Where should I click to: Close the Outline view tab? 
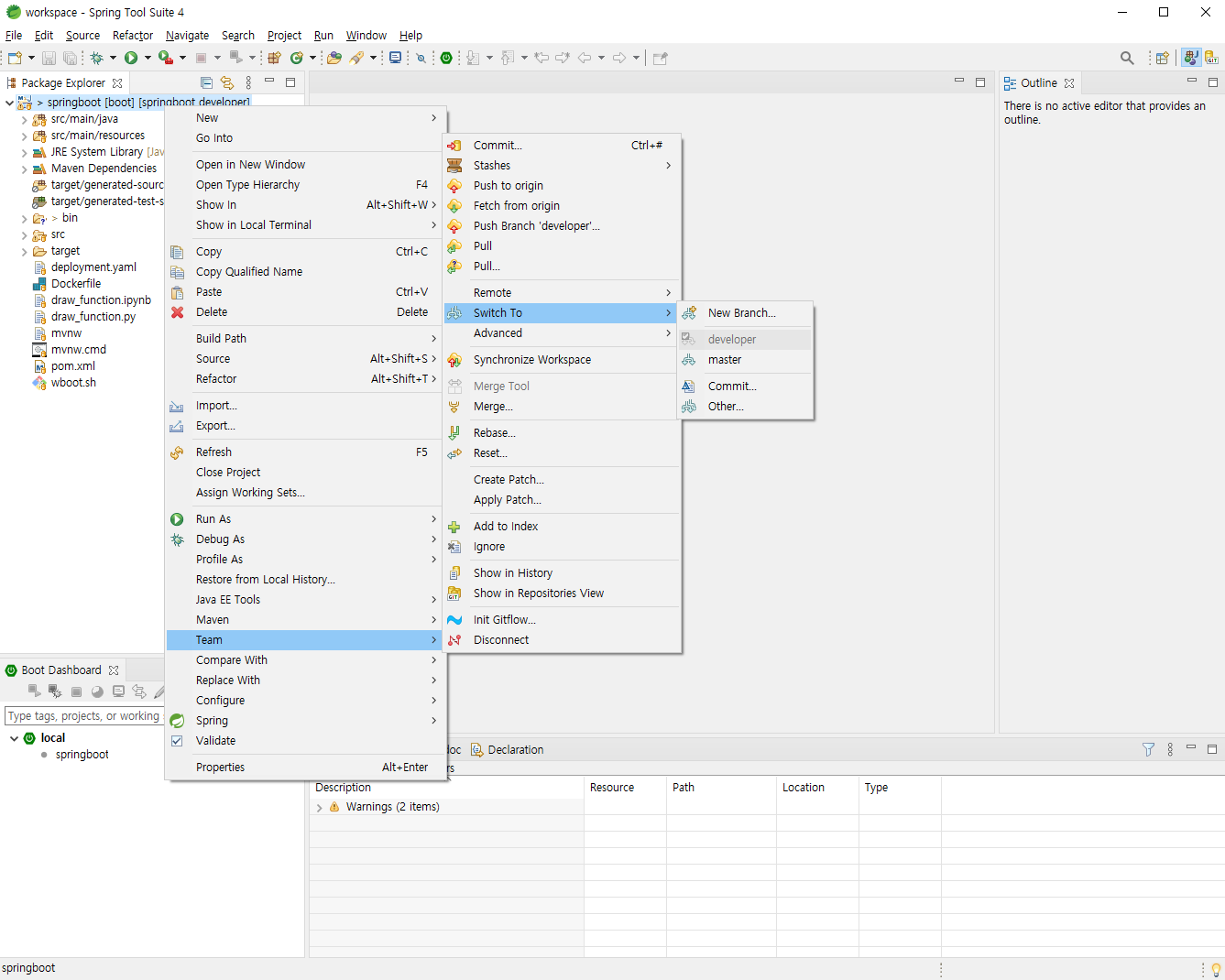(x=1069, y=83)
